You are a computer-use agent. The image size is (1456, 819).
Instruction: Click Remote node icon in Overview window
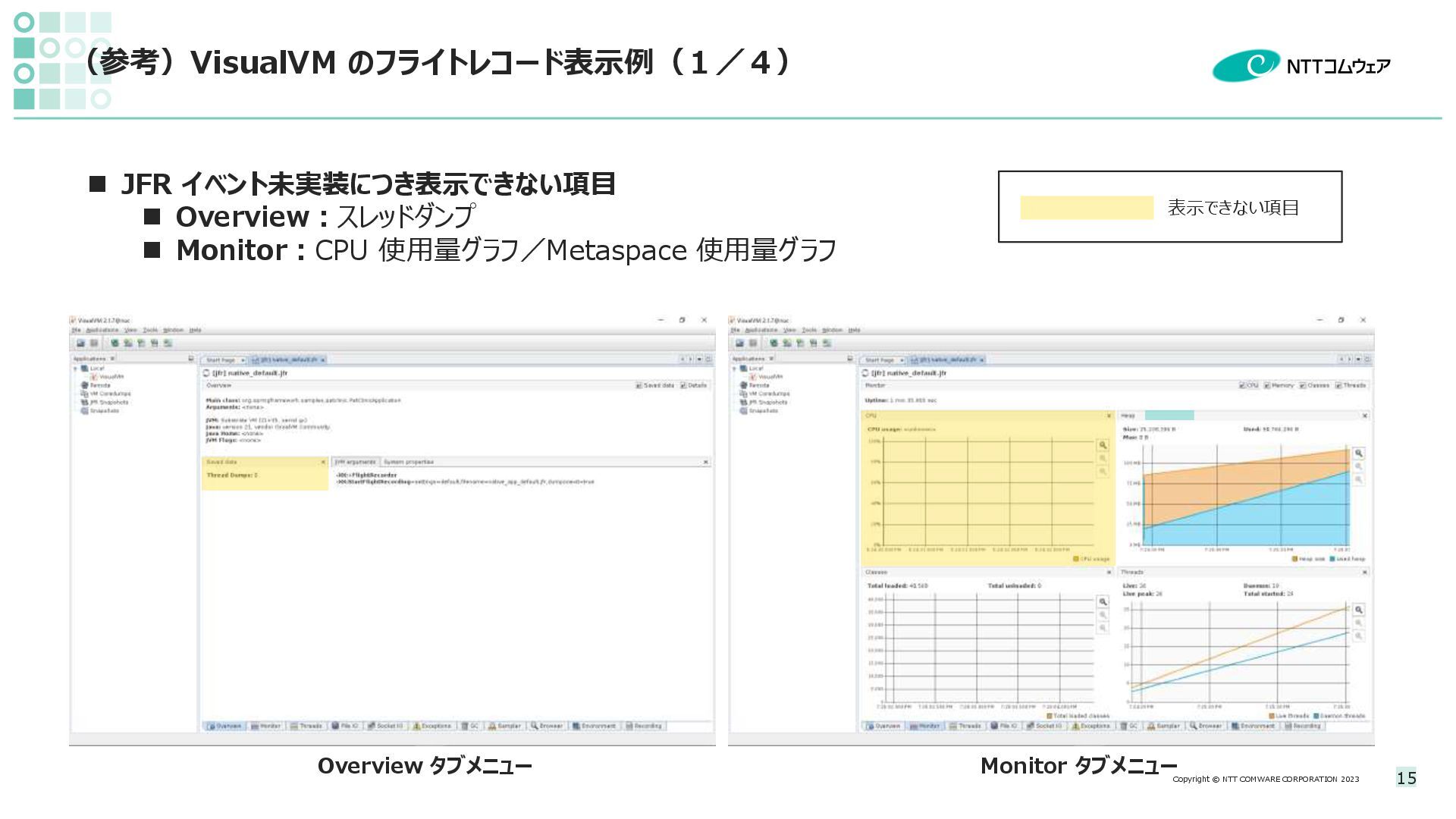pyautogui.click(x=85, y=385)
